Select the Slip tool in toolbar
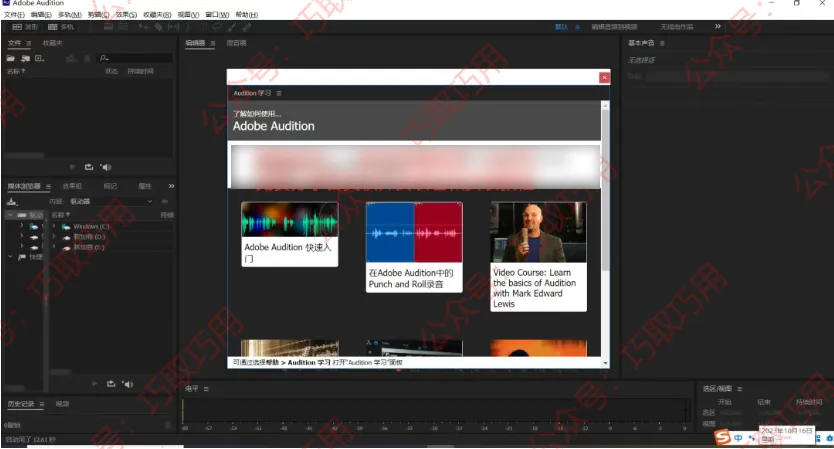The image size is (834, 449). [173, 27]
